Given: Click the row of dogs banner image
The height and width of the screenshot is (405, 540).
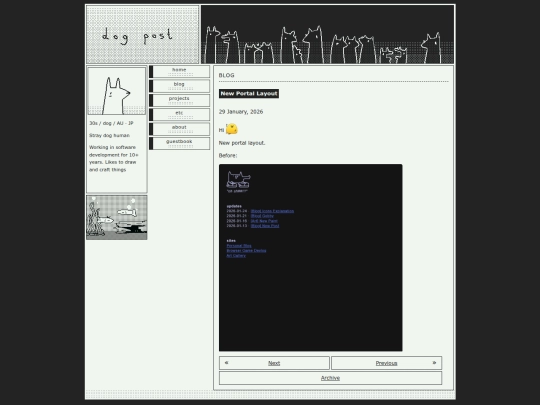Looking at the screenshot, I should 328,34.
